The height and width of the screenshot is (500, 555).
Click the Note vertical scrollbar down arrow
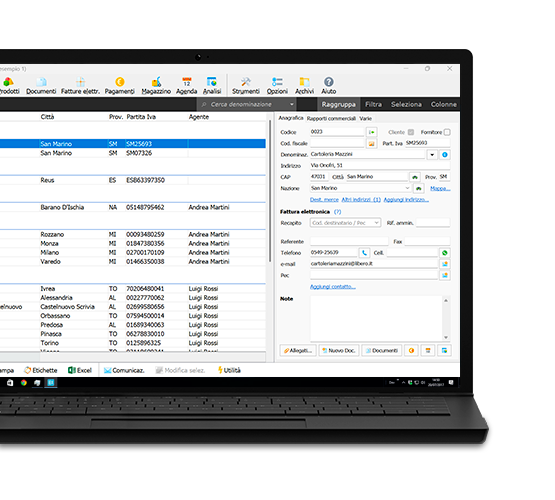(x=446, y=337)
